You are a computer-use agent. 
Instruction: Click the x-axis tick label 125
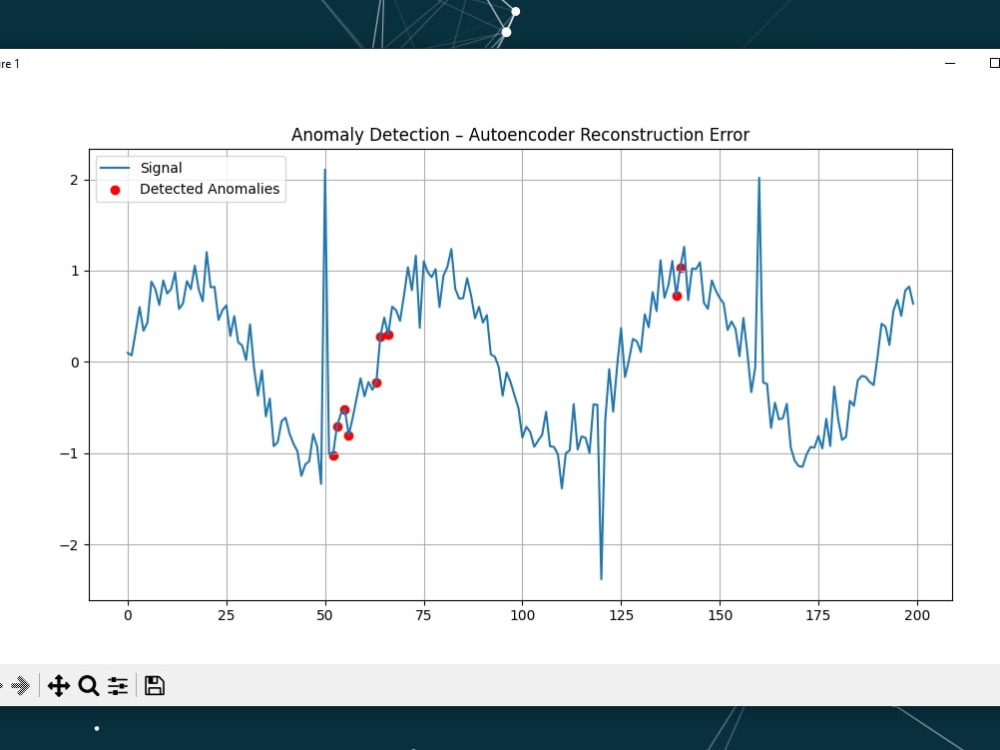pos(621,615)
